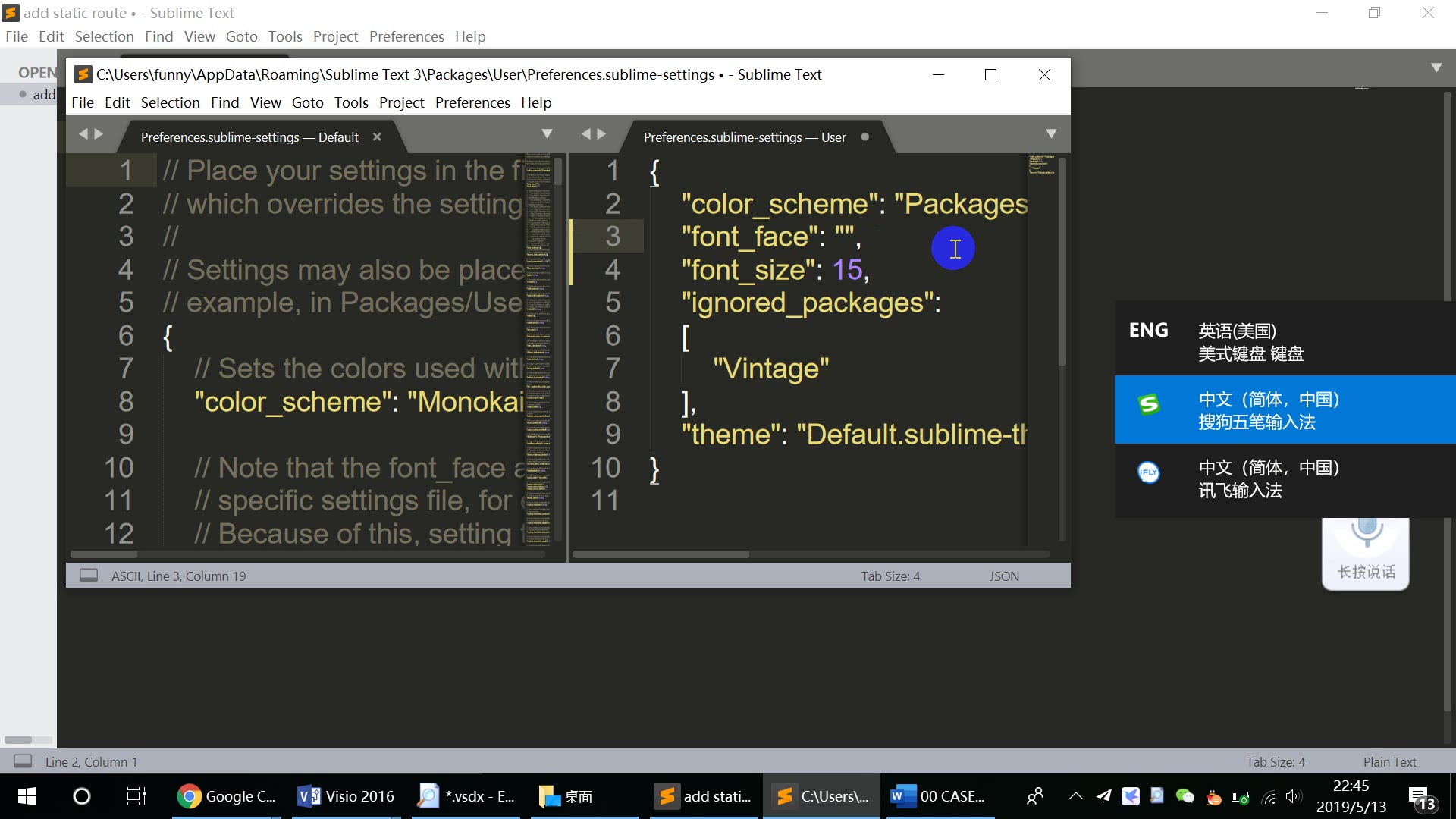Open the Tab Size: 4 selector in Preferences window
This screenshot has height=819, width=1456.
tap(890, 576)
